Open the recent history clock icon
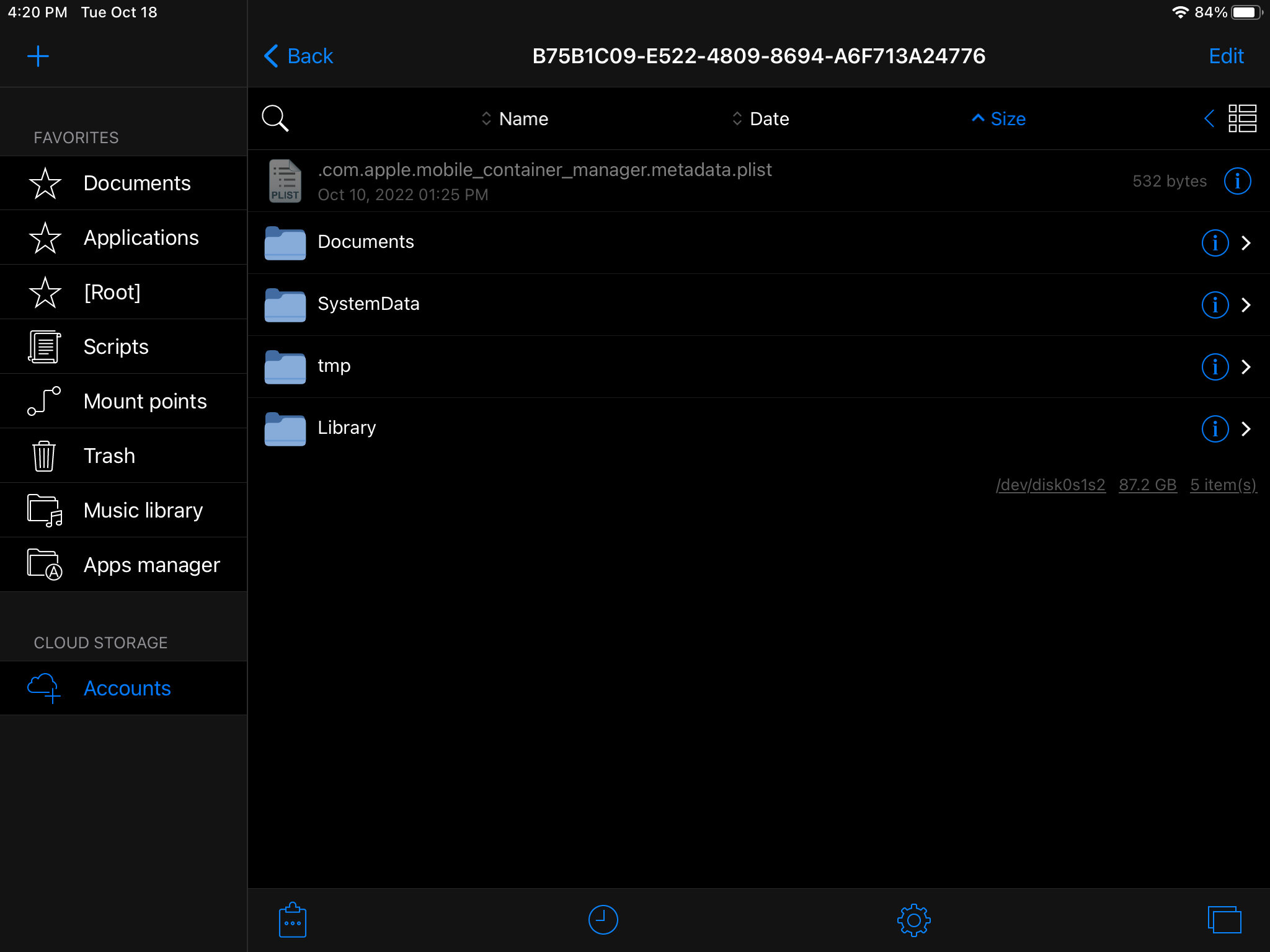Screen dimensions: 1270x952 point(603,920)
